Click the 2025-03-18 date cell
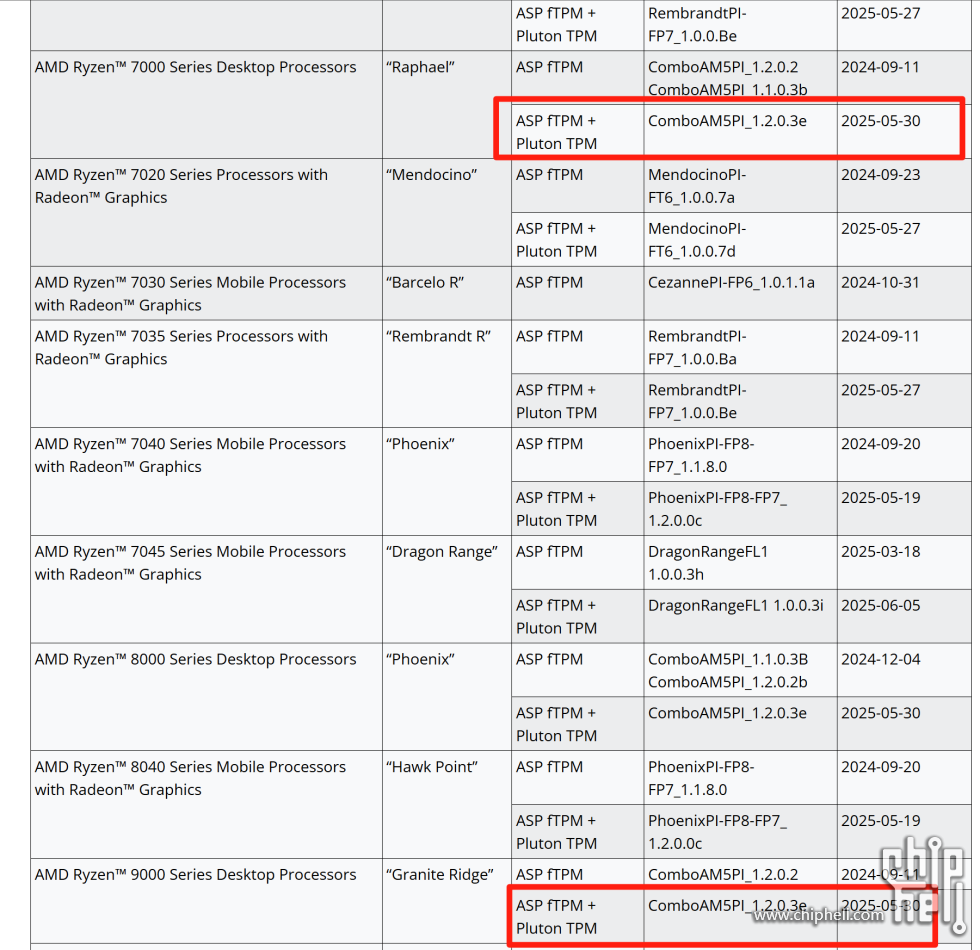Image resolution: width=980 pixels, height=950 pixels. [x=904, y=562]
